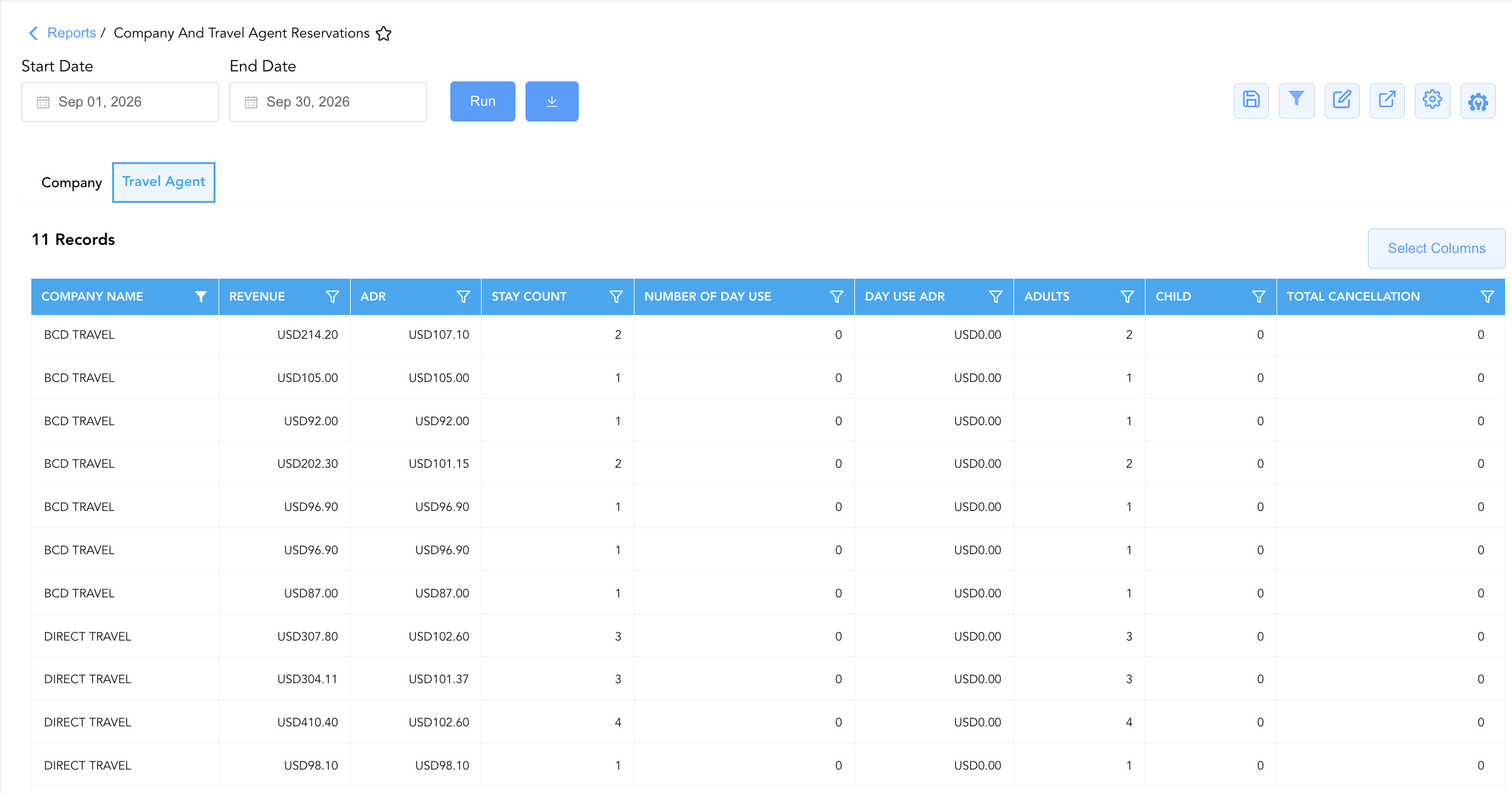Viewport: 1512px width, 794px height.
Task: Open the filter funnel in the top toolbar
Action: pyautogui.click(x=1297, y=100)
